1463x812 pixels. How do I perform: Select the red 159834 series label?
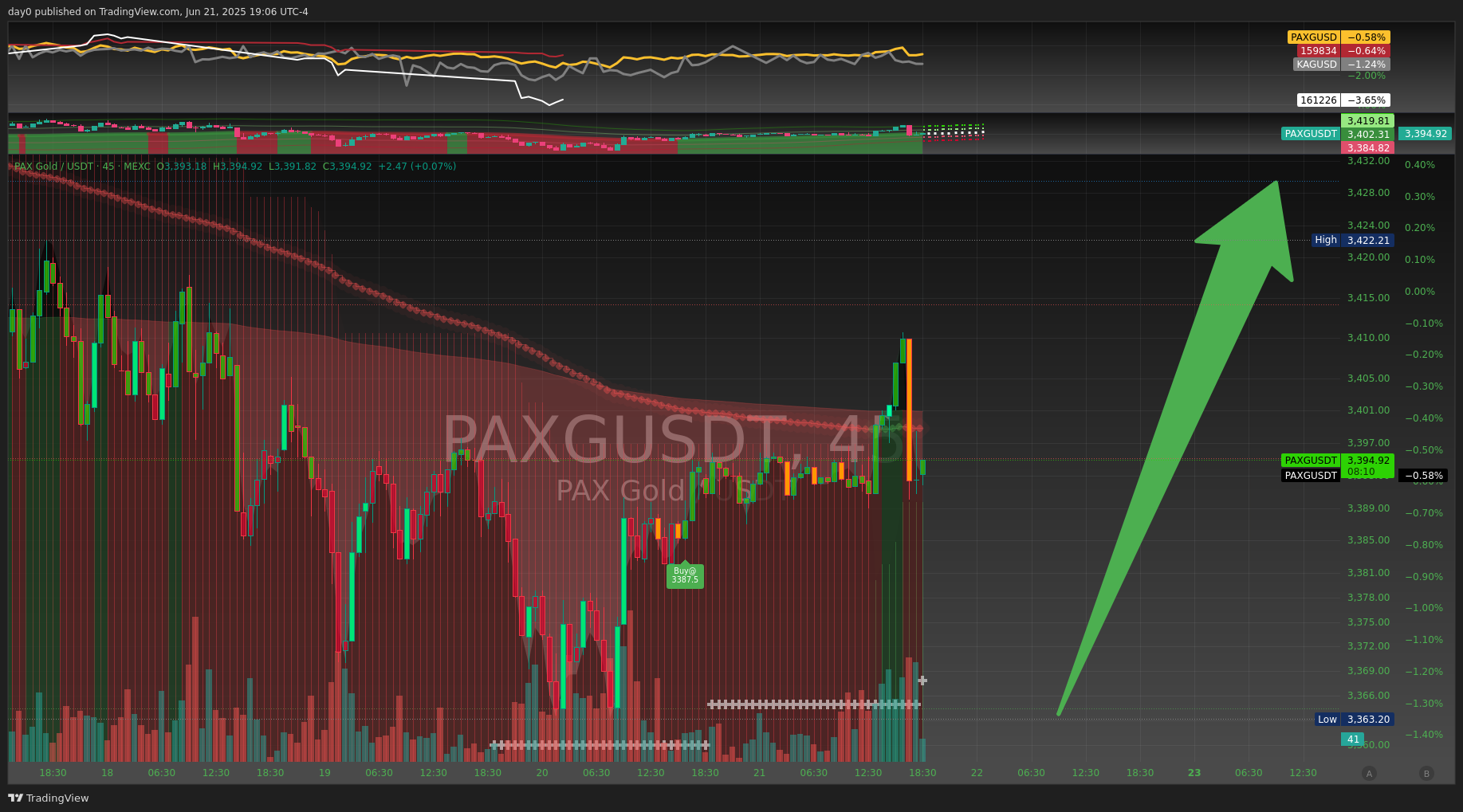[1319, 51]
